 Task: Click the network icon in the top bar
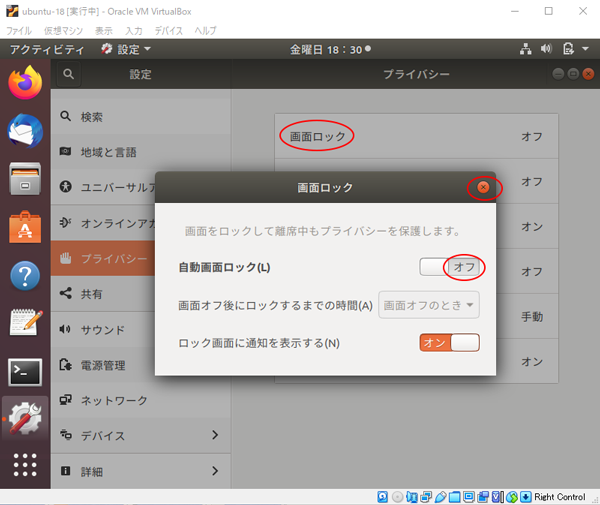(x=525, y=49)
